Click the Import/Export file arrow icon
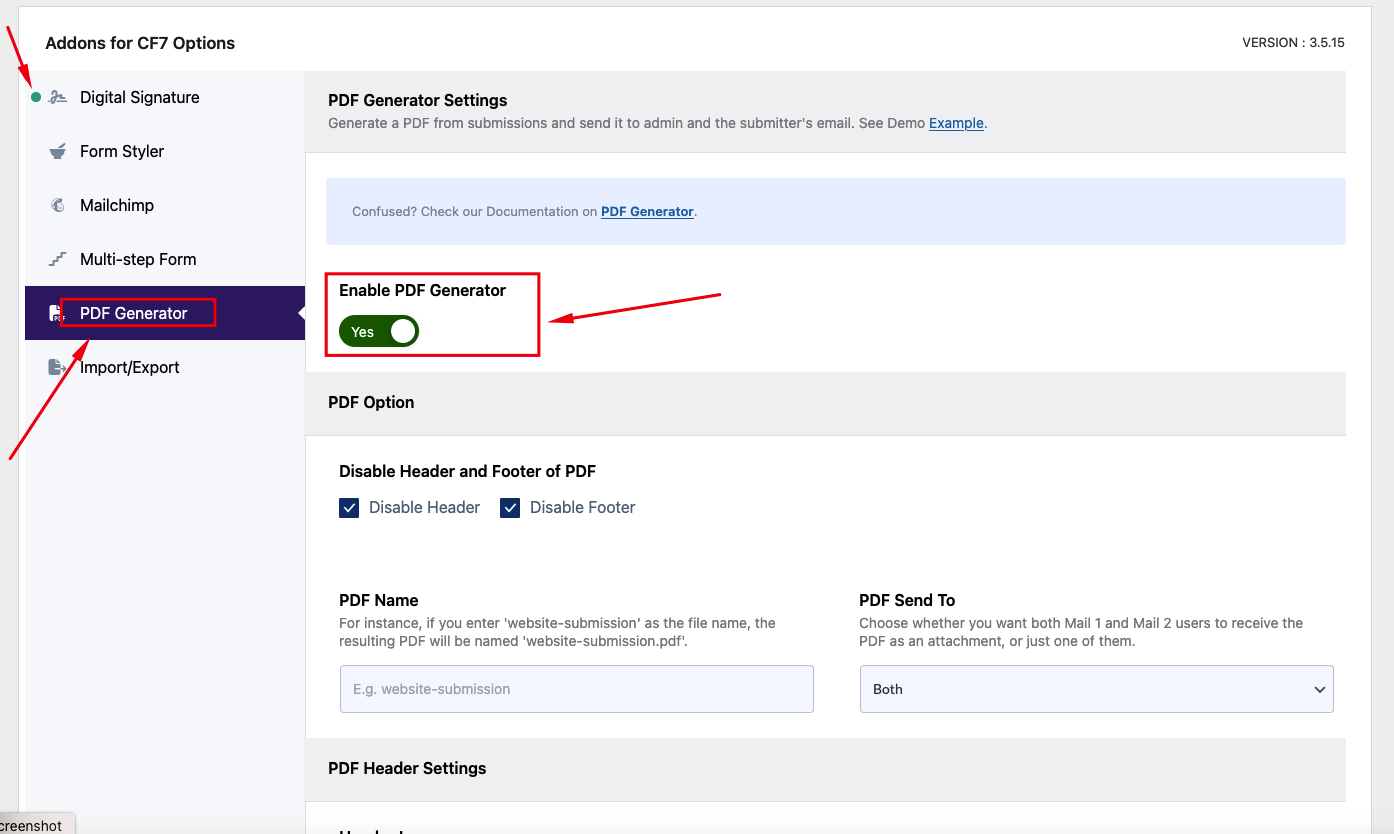Image resolution: width=1394 pixels, height=834 pixels. coord(58,367)
